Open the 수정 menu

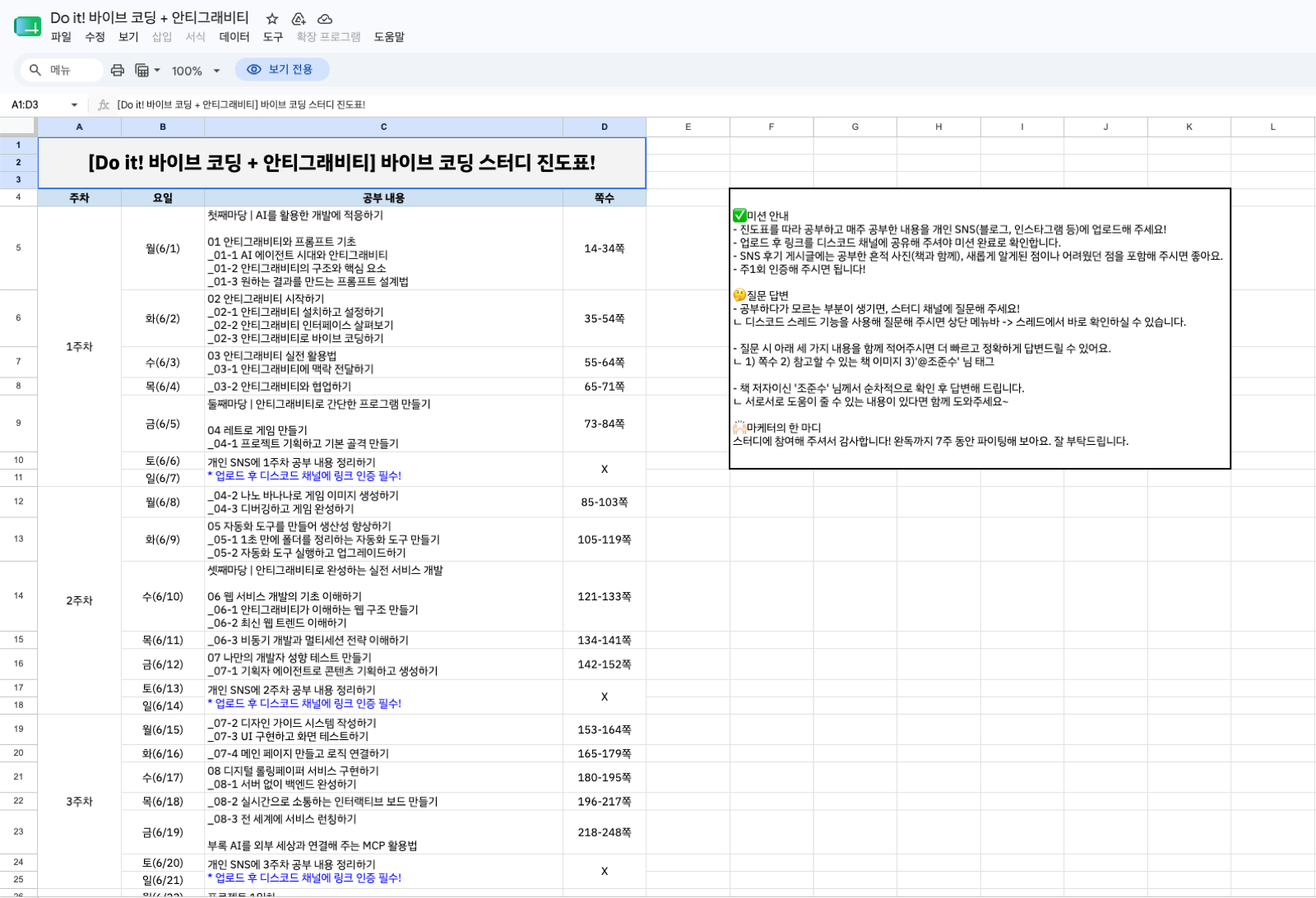[95, 37]
